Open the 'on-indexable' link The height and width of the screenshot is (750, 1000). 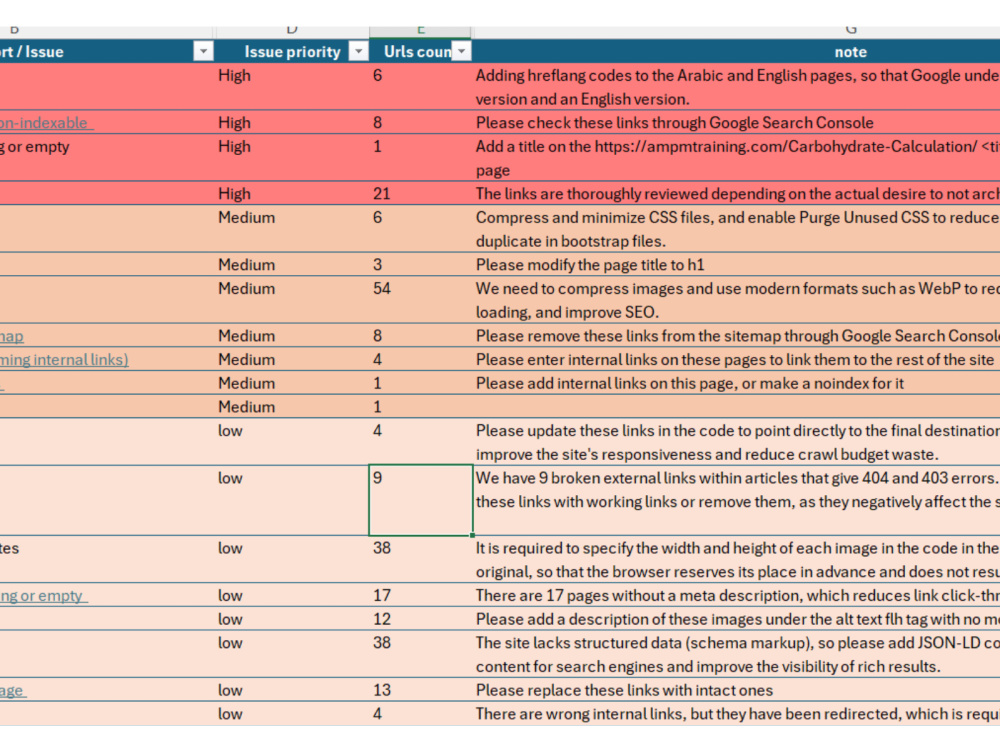click(x=46, y=123)
